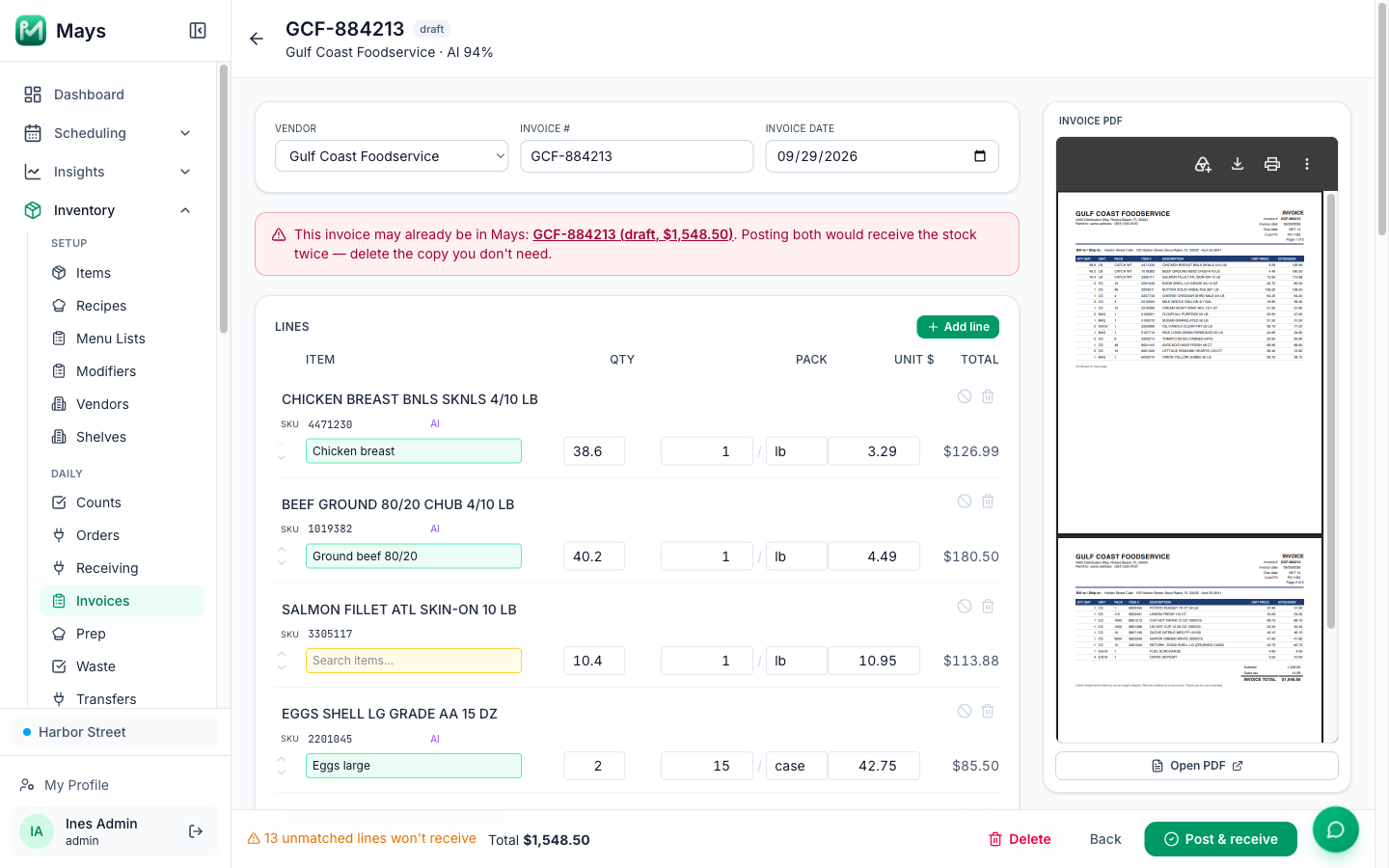Open the chat support bubble

tap(1336, 829)
